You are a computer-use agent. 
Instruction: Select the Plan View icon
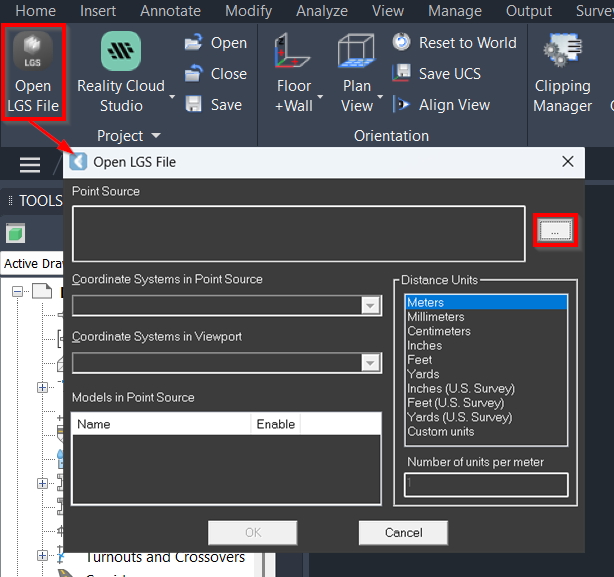click(356, 52)
